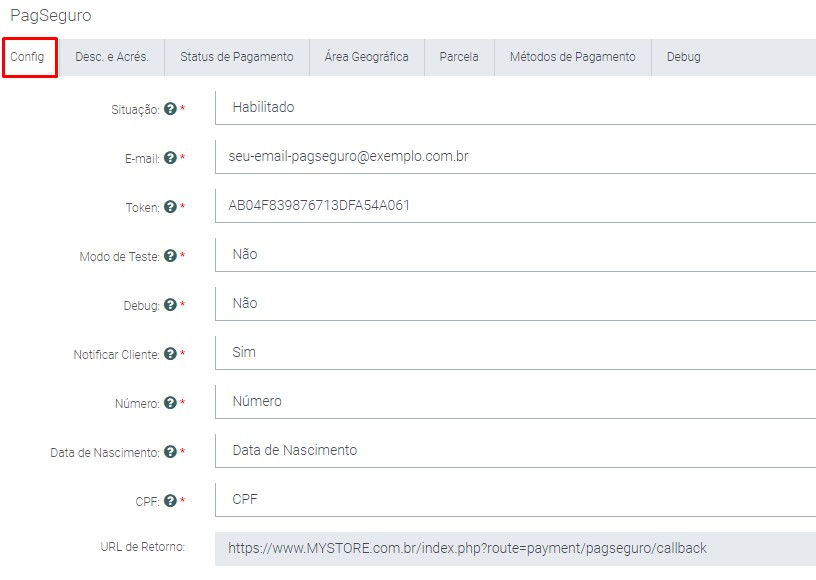Select the Área Geográfica tab
The height and width of the screenshot is (580, 816).
tap(366, 57)
